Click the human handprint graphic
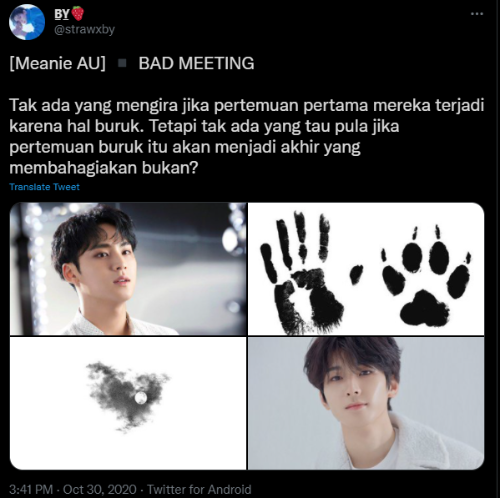500x498 pixels. tap(302, 273)
